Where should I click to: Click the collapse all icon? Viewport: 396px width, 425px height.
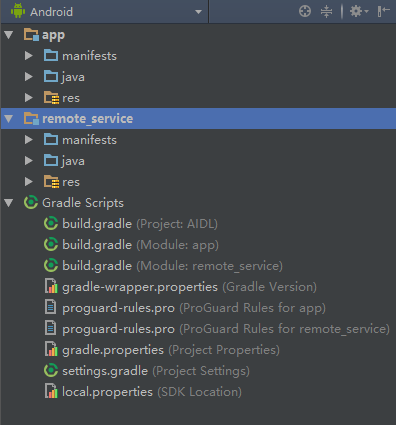pos(326,11)
